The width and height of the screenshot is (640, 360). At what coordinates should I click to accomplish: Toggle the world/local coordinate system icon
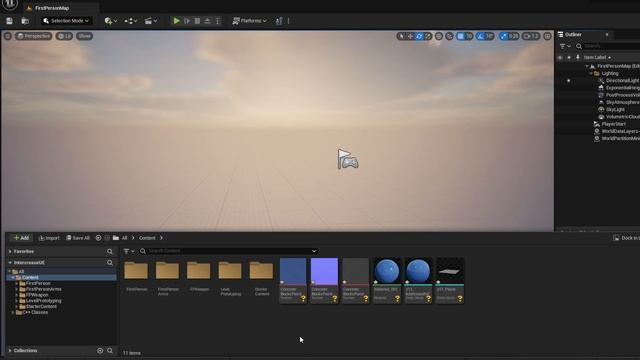439,36
